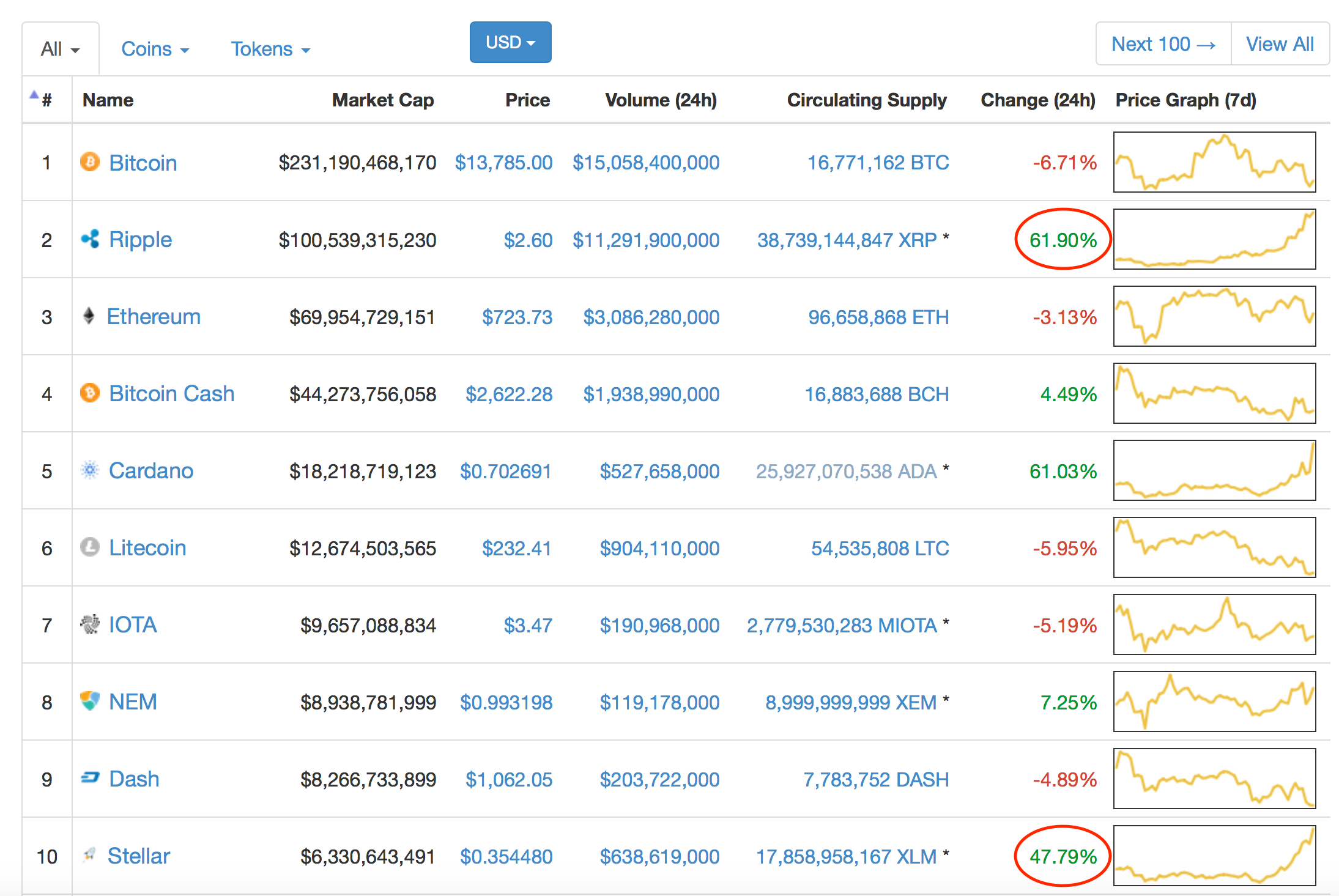This screenshot has width=1339, height=896.
Task: Click the Bitcoin logo icon
Action: pos(90,162)
